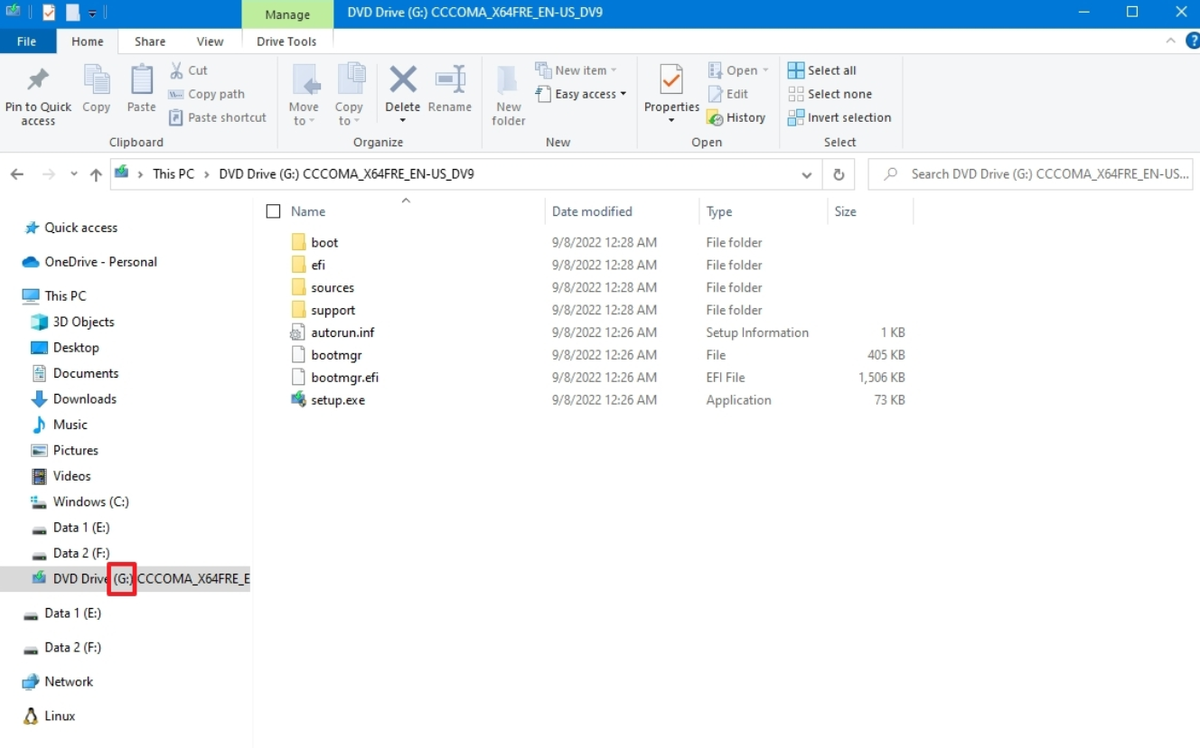Open the Properties dropdown arrow
Viewport: 1200px width, 748px height.
click(671, 121)
